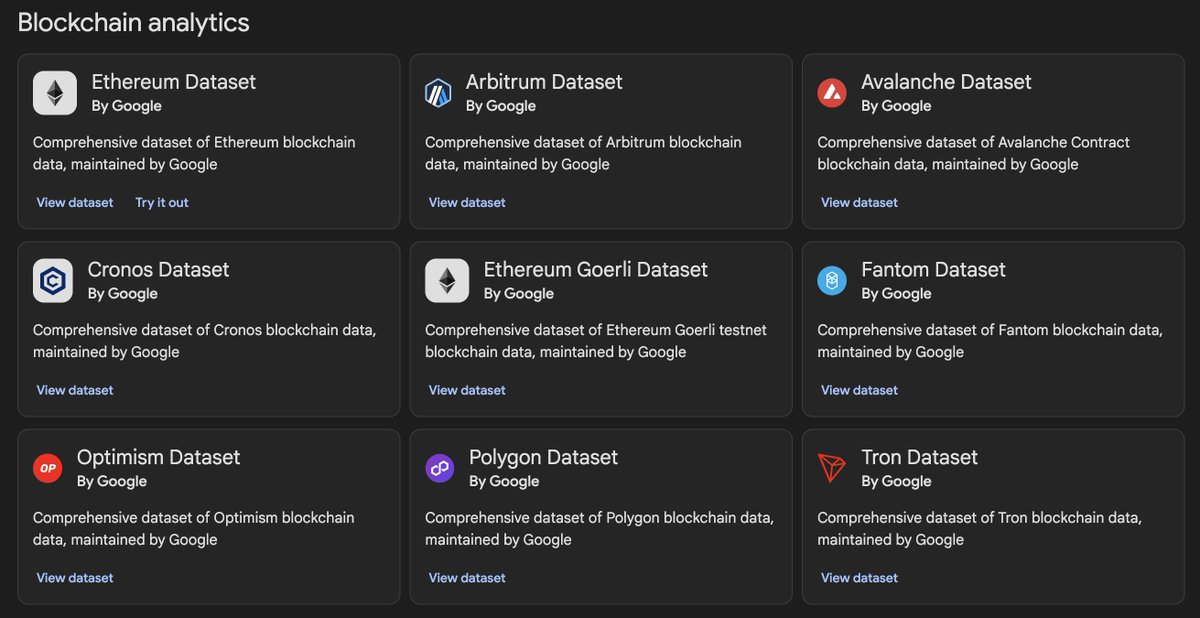Click the Blockchain analytics heading

coord(134,22)
